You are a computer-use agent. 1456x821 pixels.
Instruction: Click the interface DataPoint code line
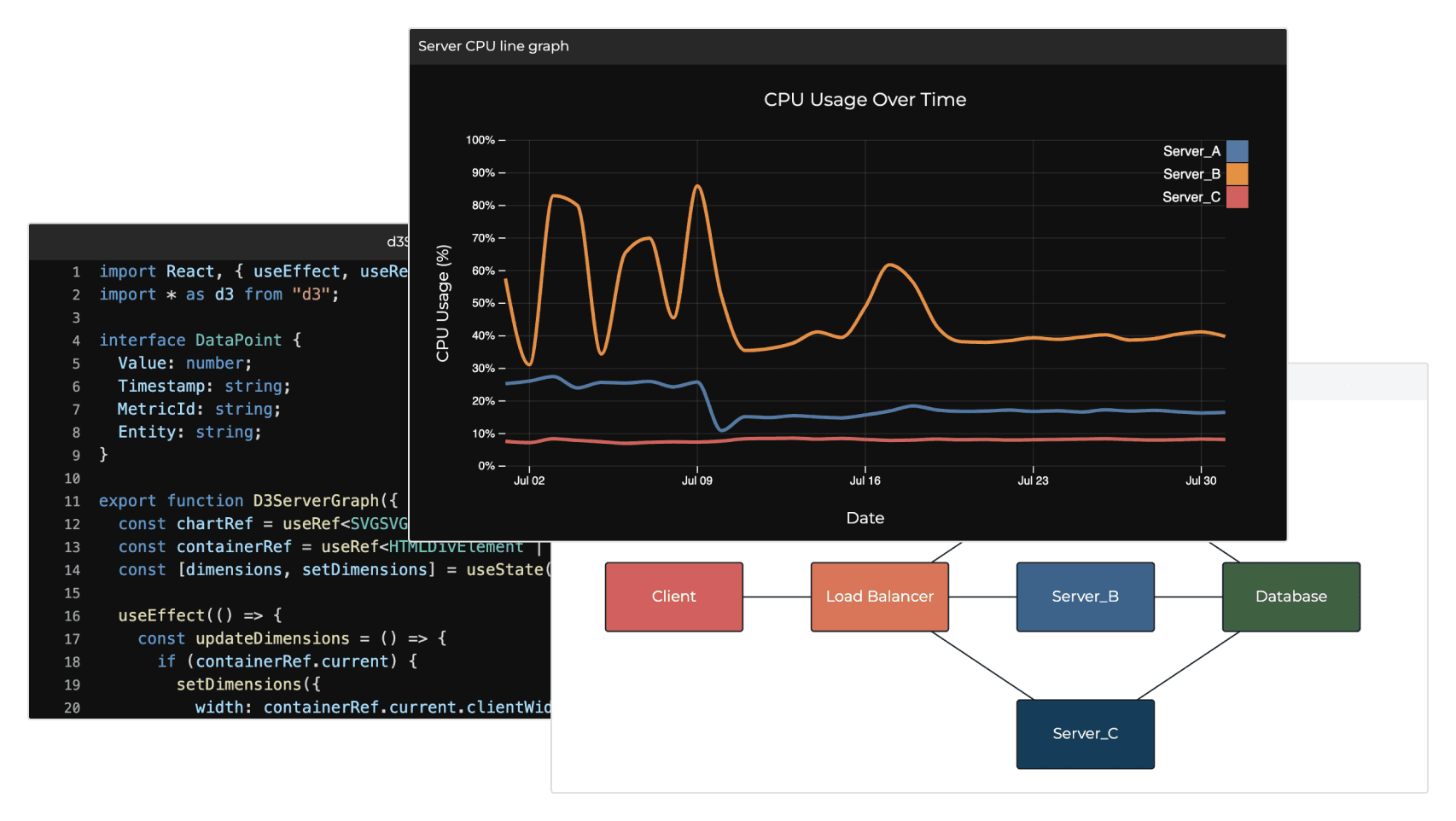pyautogui.click(x=200, y=341)
